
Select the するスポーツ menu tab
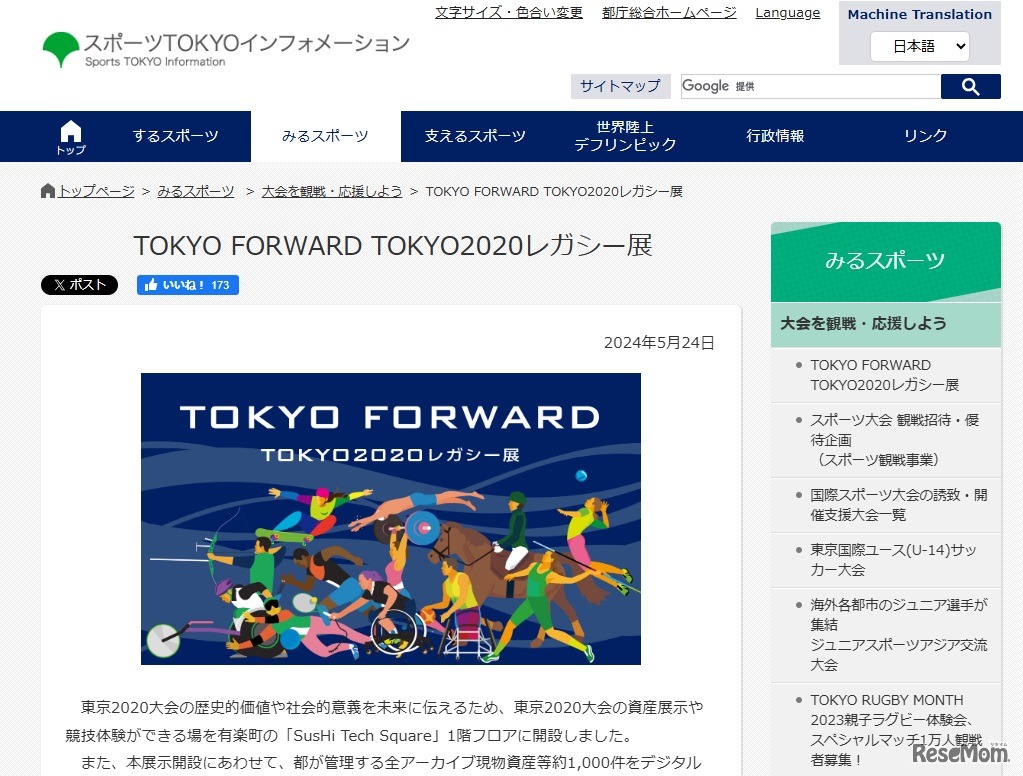176,136
